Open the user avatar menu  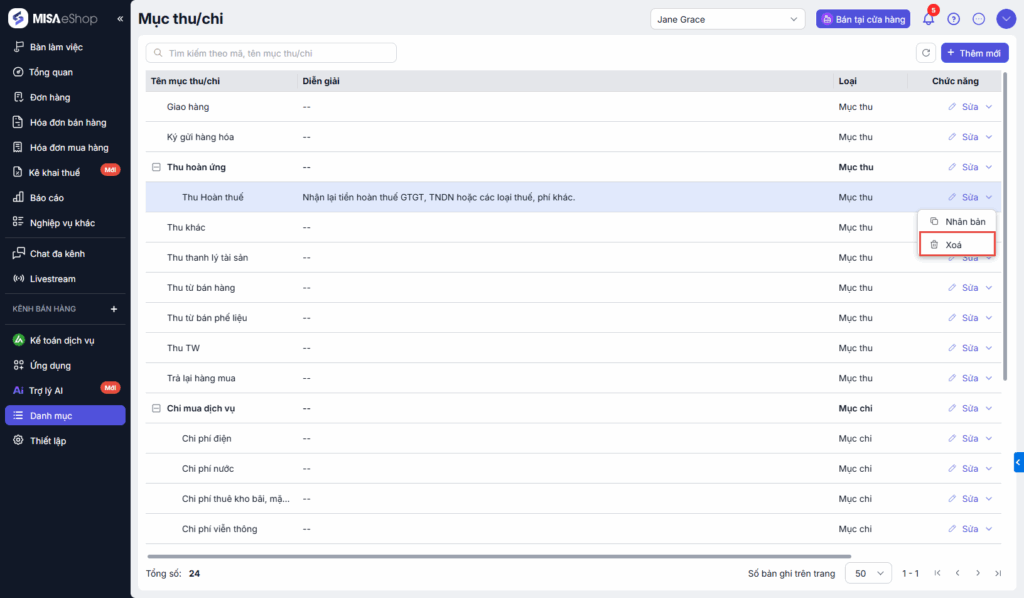point(1006,19)
